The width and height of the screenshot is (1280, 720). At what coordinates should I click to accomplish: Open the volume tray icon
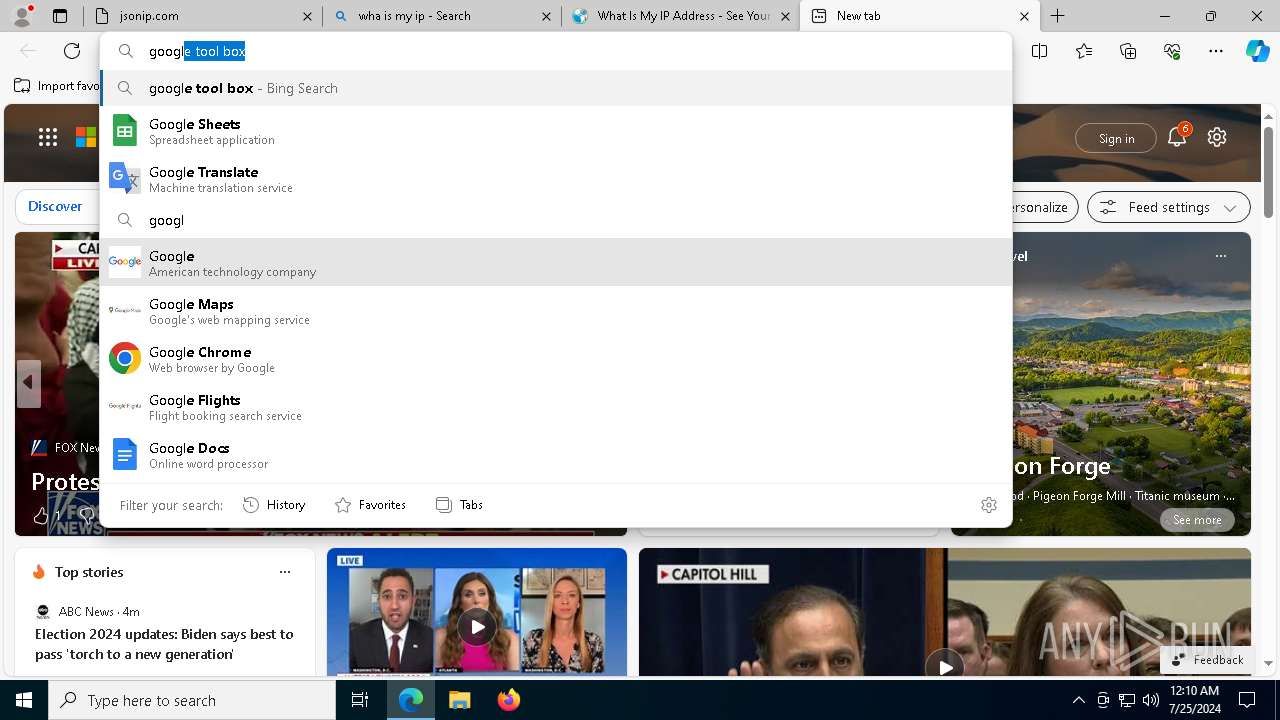pos(1150,700)
